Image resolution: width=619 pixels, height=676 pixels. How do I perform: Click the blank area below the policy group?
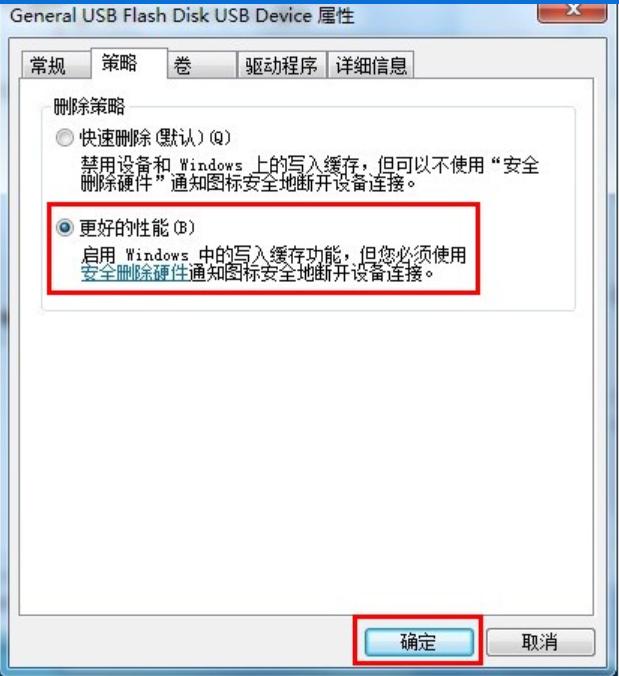click(x=306, y=461)
